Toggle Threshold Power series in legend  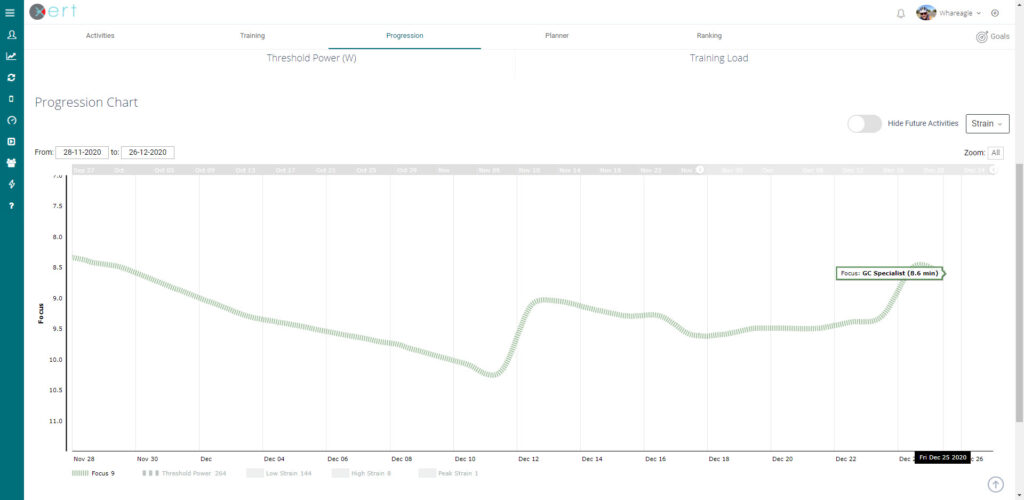point(186,472)
